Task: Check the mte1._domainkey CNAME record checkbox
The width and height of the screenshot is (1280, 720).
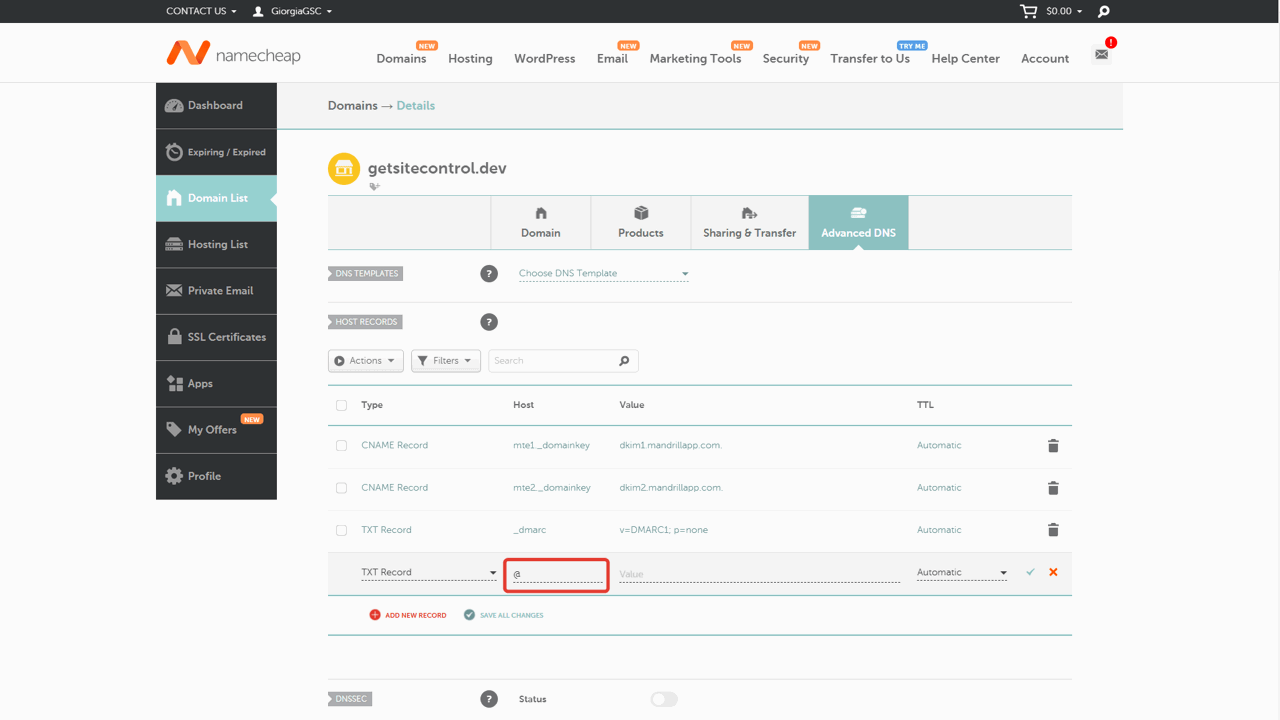Action: [341, 445]
